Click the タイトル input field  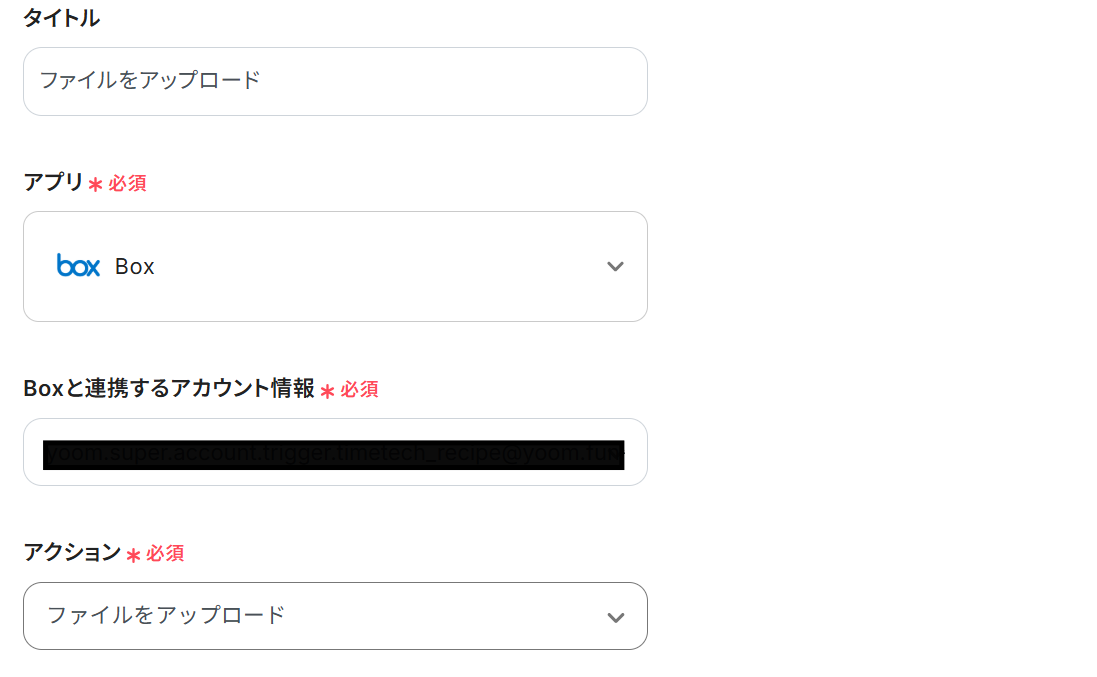pos(335,81)
